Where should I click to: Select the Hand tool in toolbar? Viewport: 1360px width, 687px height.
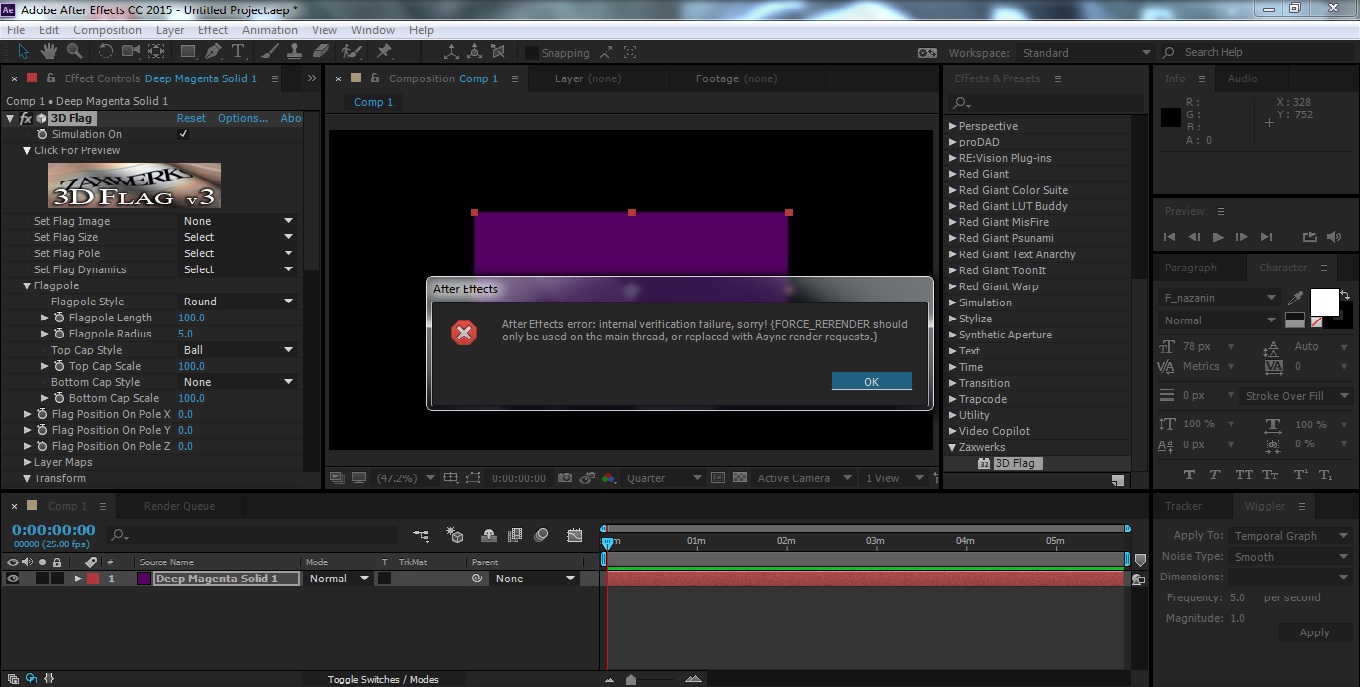(49, 51)
